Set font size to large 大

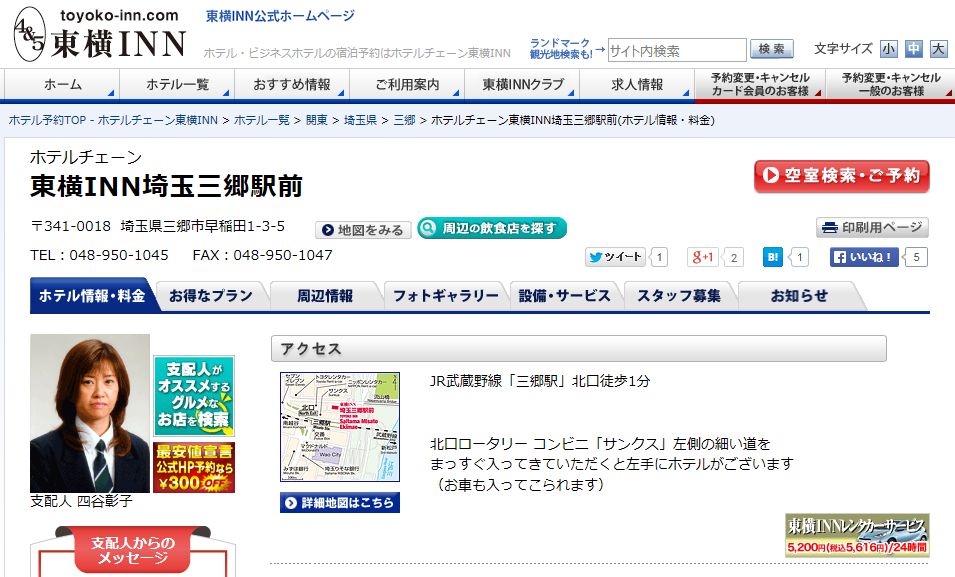(x=939, y=49)
